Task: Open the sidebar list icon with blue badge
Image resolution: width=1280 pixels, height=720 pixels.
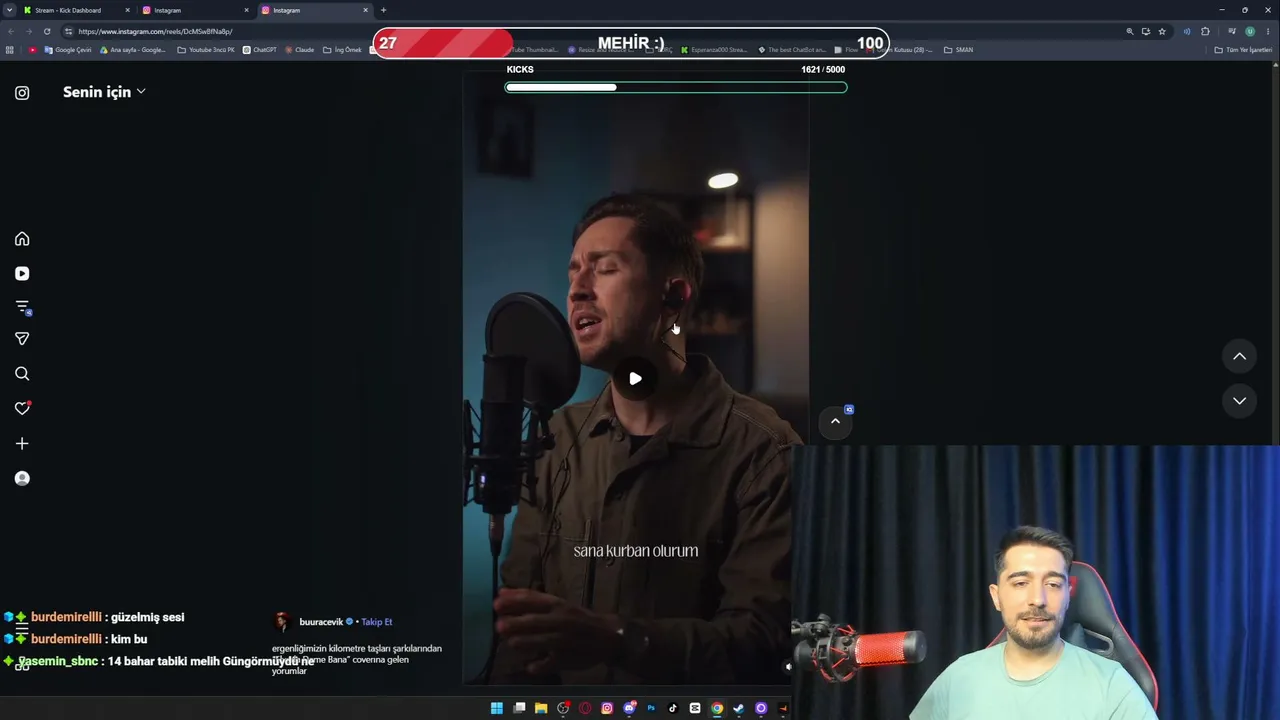Action: (23, 307)
